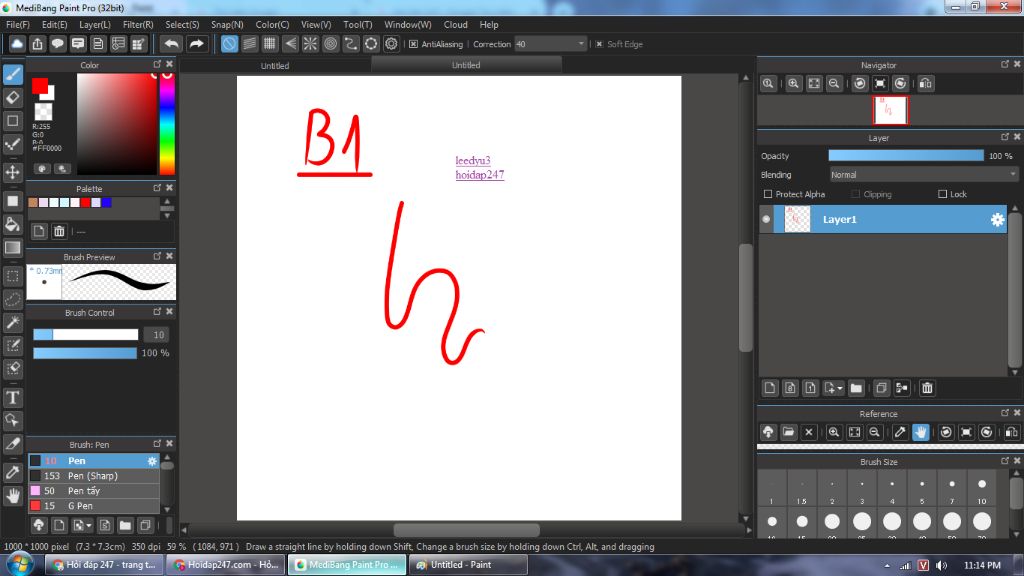Select the Brush tool in left toolbar
1024x576 pixels.
[12, 74]
